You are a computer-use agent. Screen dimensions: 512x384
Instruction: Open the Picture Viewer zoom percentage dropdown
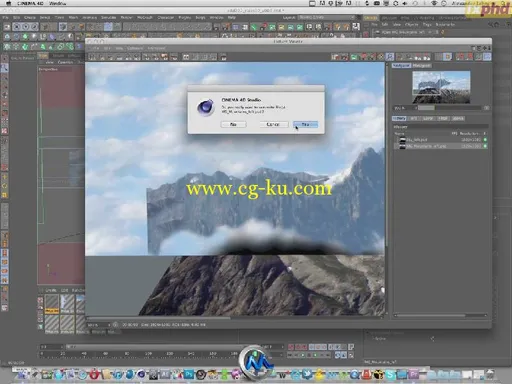pyautogui.click(x=98, y=324)
